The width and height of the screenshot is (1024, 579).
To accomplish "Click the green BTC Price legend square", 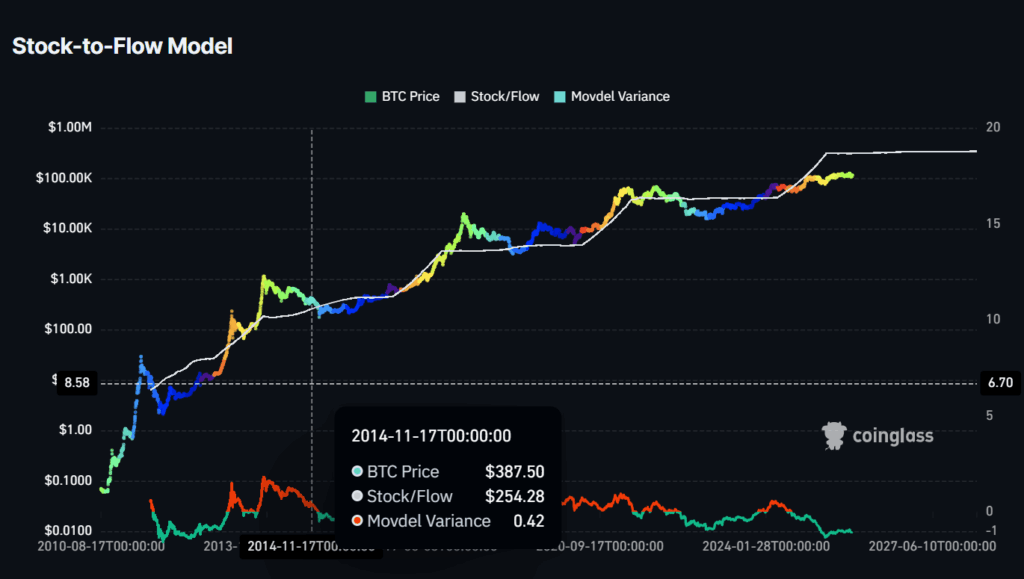I will pyautogui.click(x=371, y=97).
